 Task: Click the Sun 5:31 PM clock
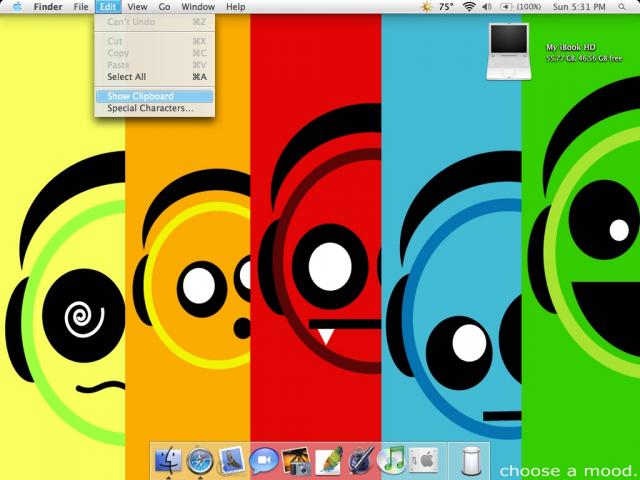point(579,7)
